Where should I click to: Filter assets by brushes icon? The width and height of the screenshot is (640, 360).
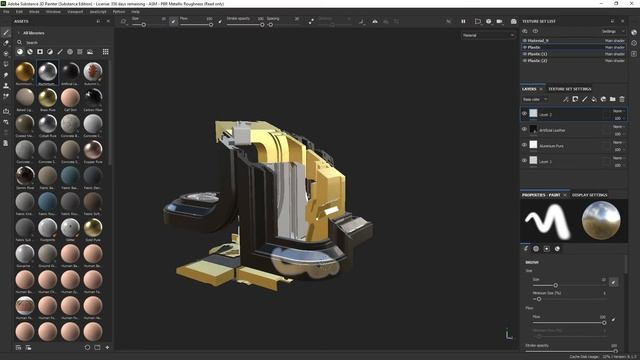point(60,52)
